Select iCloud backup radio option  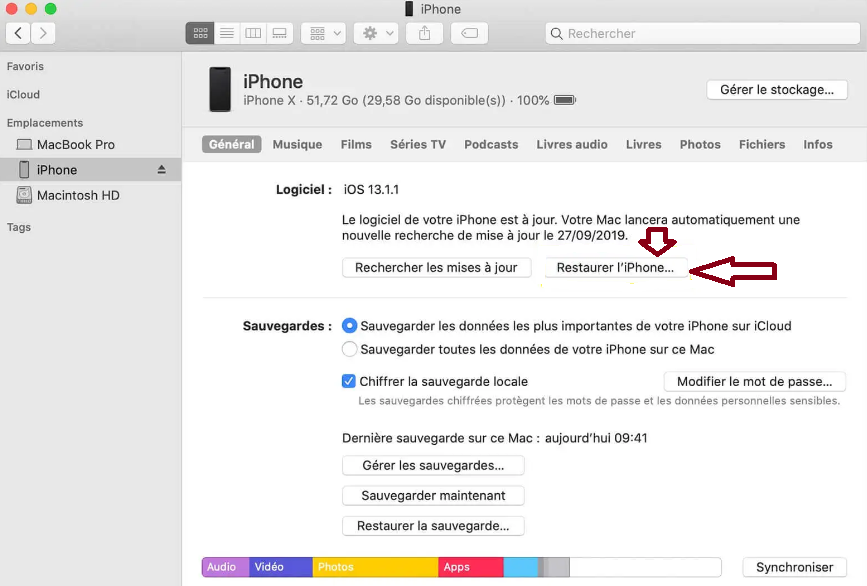[349, 326]
